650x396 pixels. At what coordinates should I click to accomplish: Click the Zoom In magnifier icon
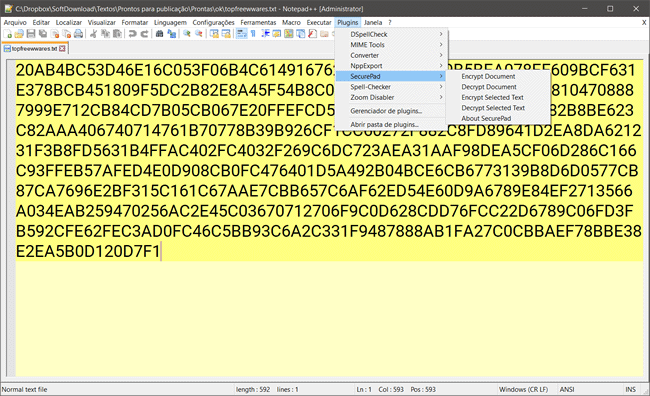coord(187,34)
